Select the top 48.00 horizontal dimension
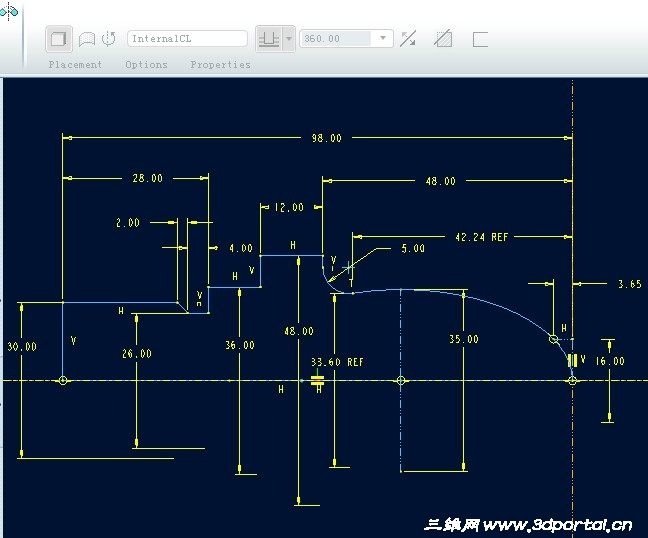This screenshot has height=538, width=648. pos(441,181)
